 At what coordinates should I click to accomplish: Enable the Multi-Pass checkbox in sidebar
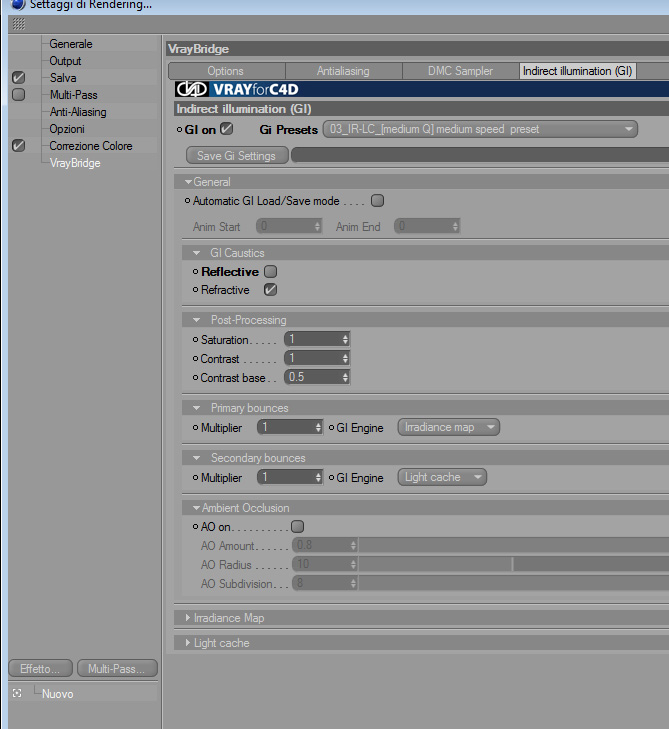(19, 94)
